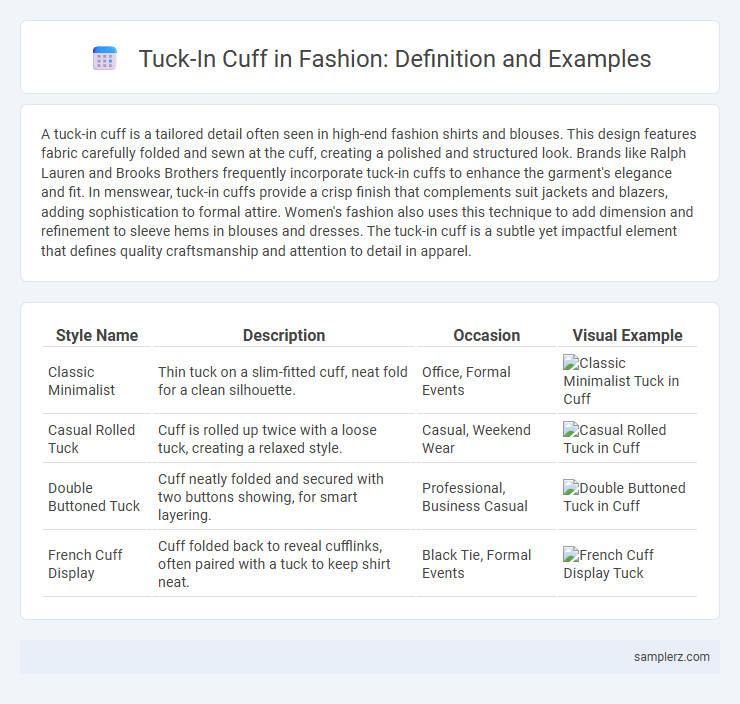Click the 'Double Buttoned Tuck in Cuff' alt text

pos(624,497)
